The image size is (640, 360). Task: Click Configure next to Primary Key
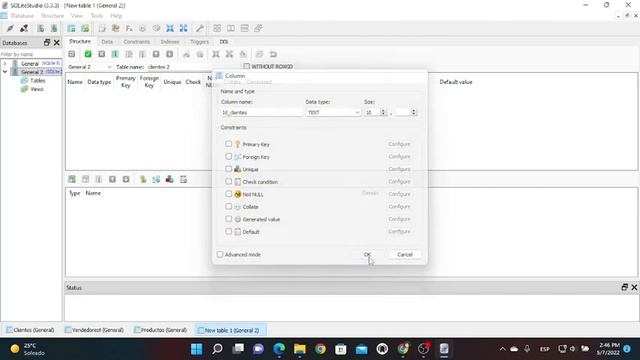[x=399, y=144]
